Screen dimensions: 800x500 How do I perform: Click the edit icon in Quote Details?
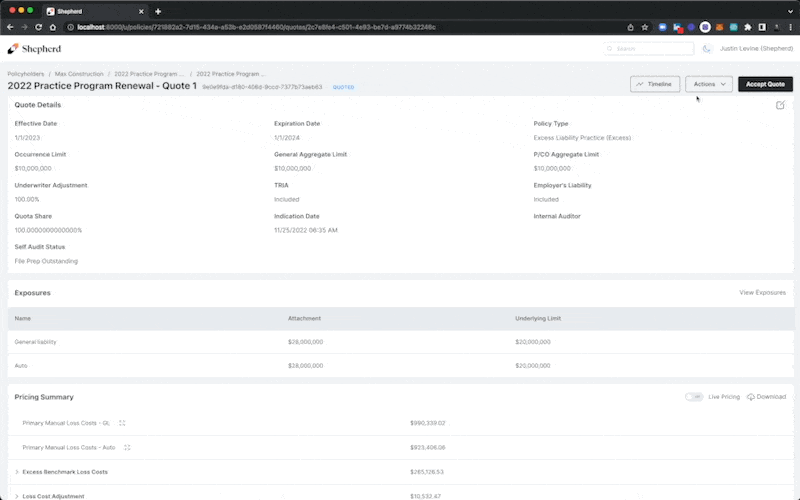click(x=780, y=105)
